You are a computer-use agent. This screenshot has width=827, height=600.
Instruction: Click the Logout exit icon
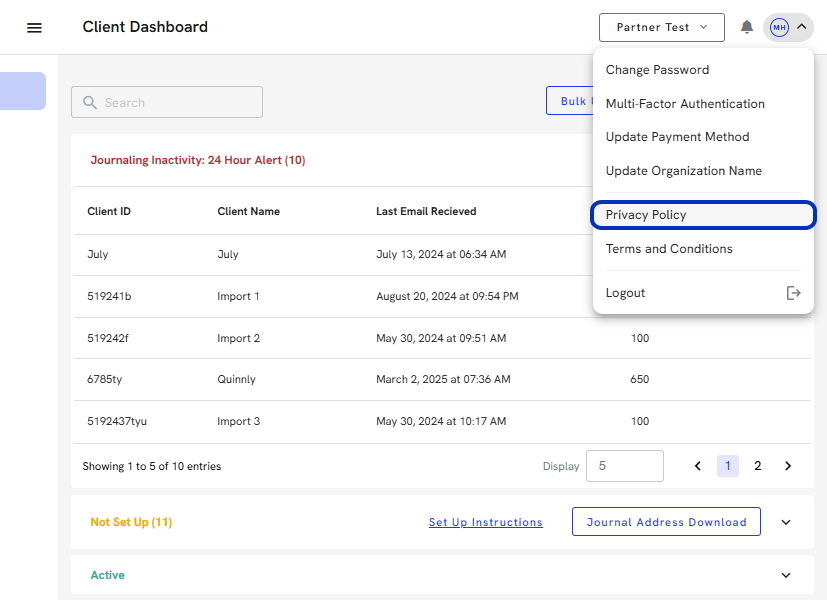794,293
